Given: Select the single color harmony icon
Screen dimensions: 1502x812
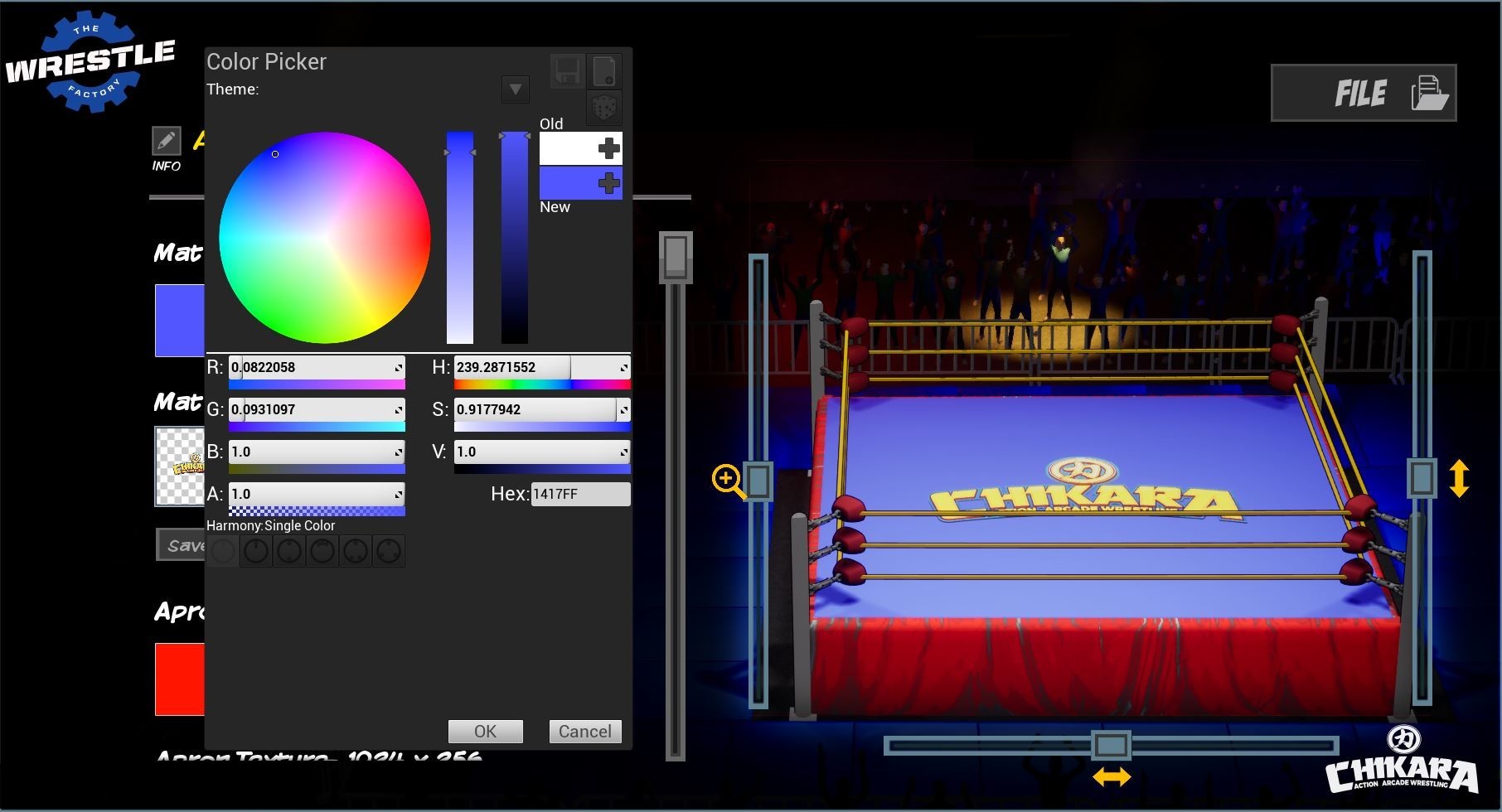Looking at the screenshot, I should (223, 551).
